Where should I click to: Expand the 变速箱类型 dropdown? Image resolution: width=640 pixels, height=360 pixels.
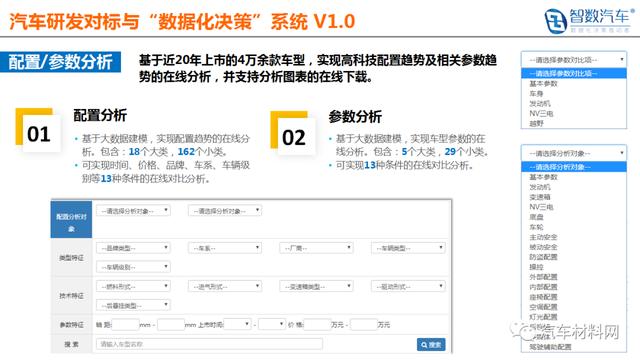click(x=316, y=287)
